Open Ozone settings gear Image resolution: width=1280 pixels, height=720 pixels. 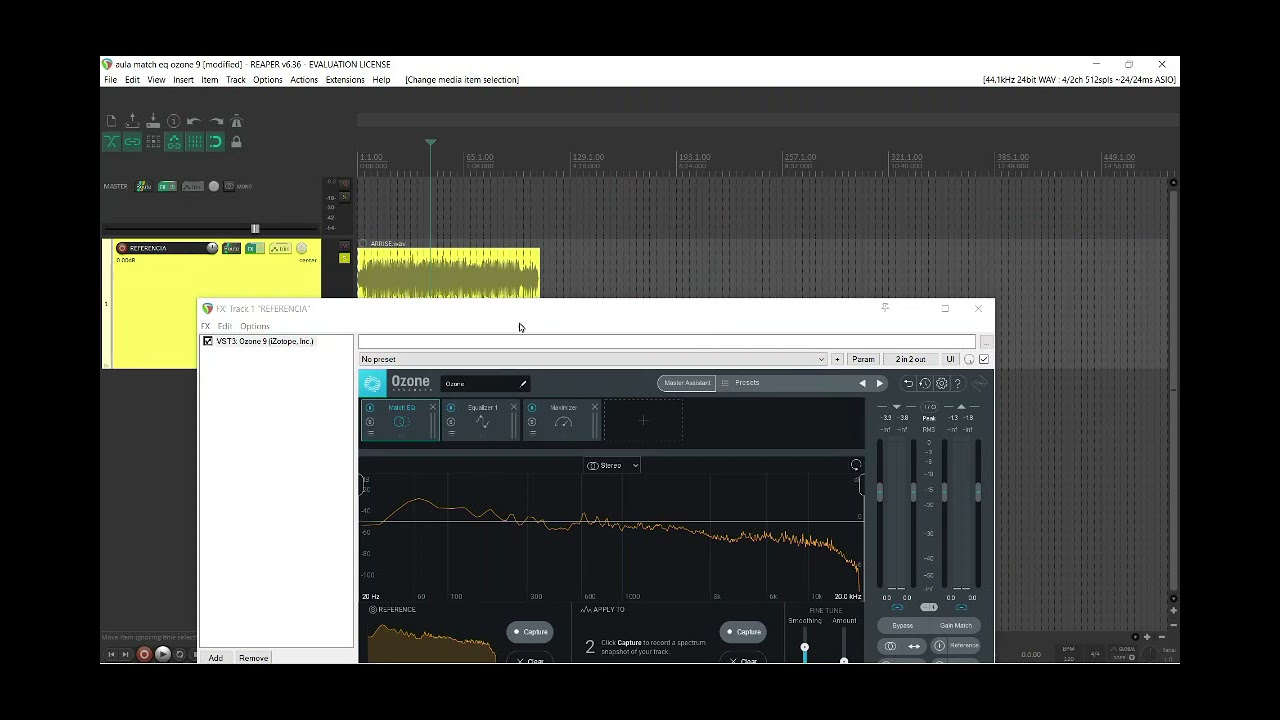[x=941, y=384]
